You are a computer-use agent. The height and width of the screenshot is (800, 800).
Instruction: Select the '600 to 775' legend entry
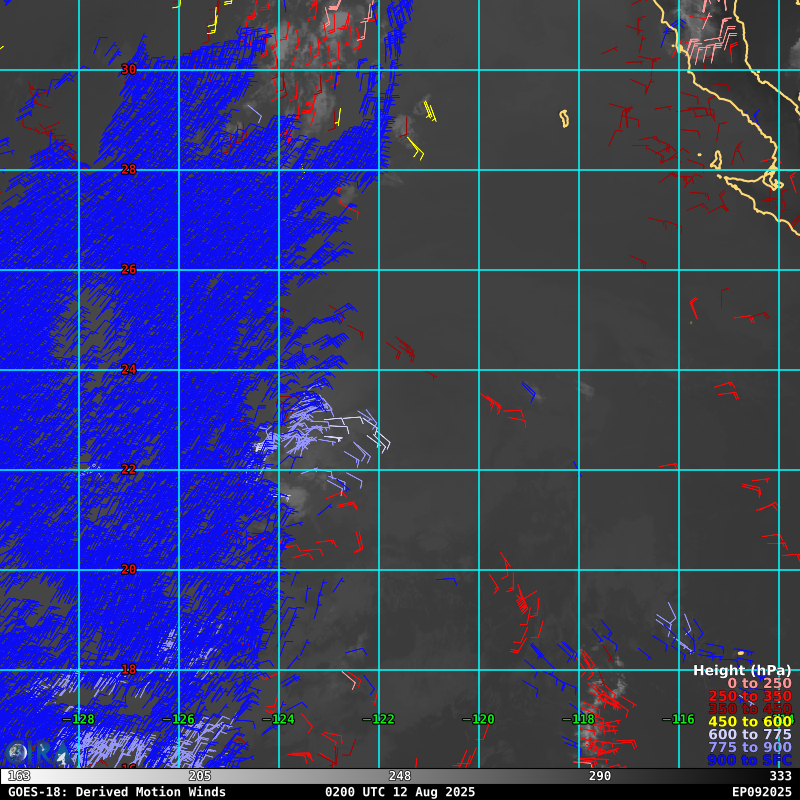coord(750,734)
